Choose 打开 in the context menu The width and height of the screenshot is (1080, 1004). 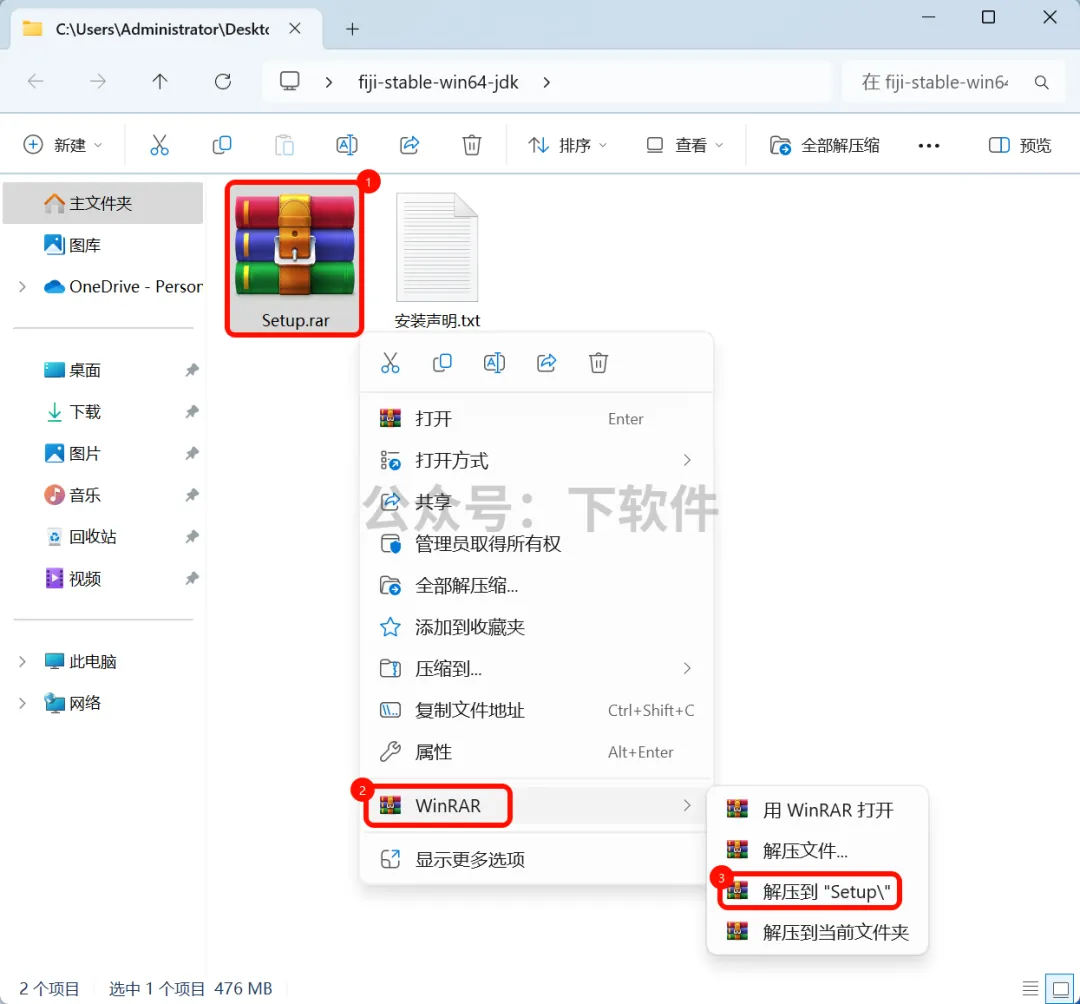click(537, 419)
